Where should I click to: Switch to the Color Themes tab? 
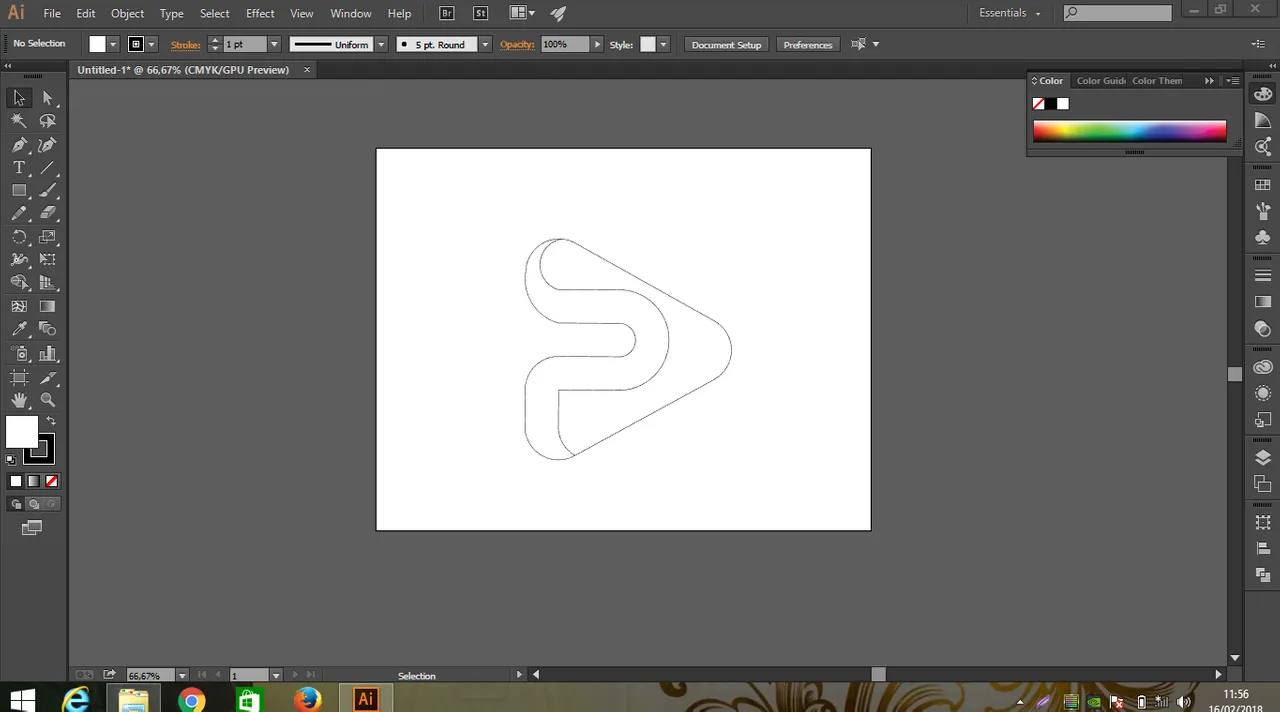[x=1157, y=81]
